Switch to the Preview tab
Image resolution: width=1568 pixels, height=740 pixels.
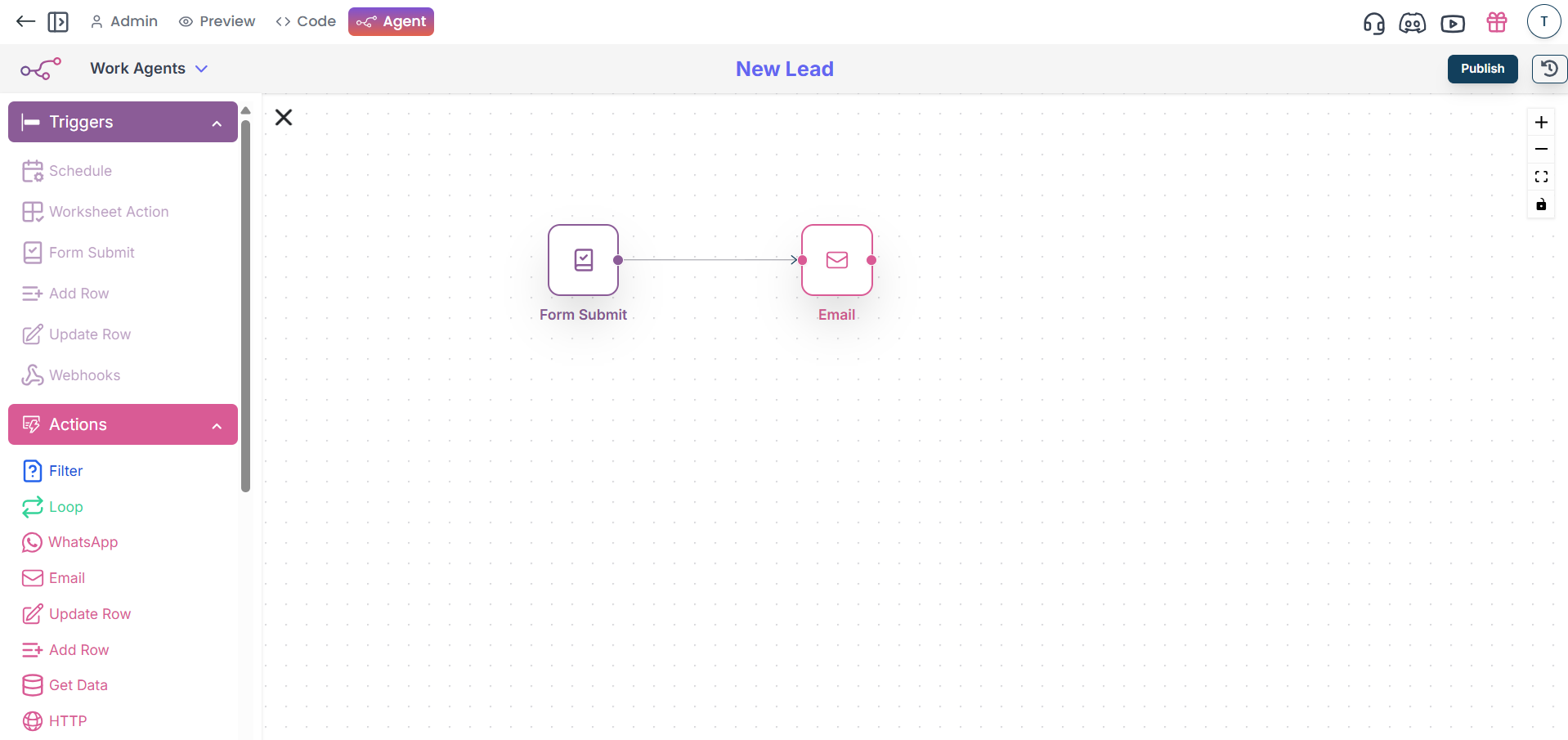coord(217,21)
